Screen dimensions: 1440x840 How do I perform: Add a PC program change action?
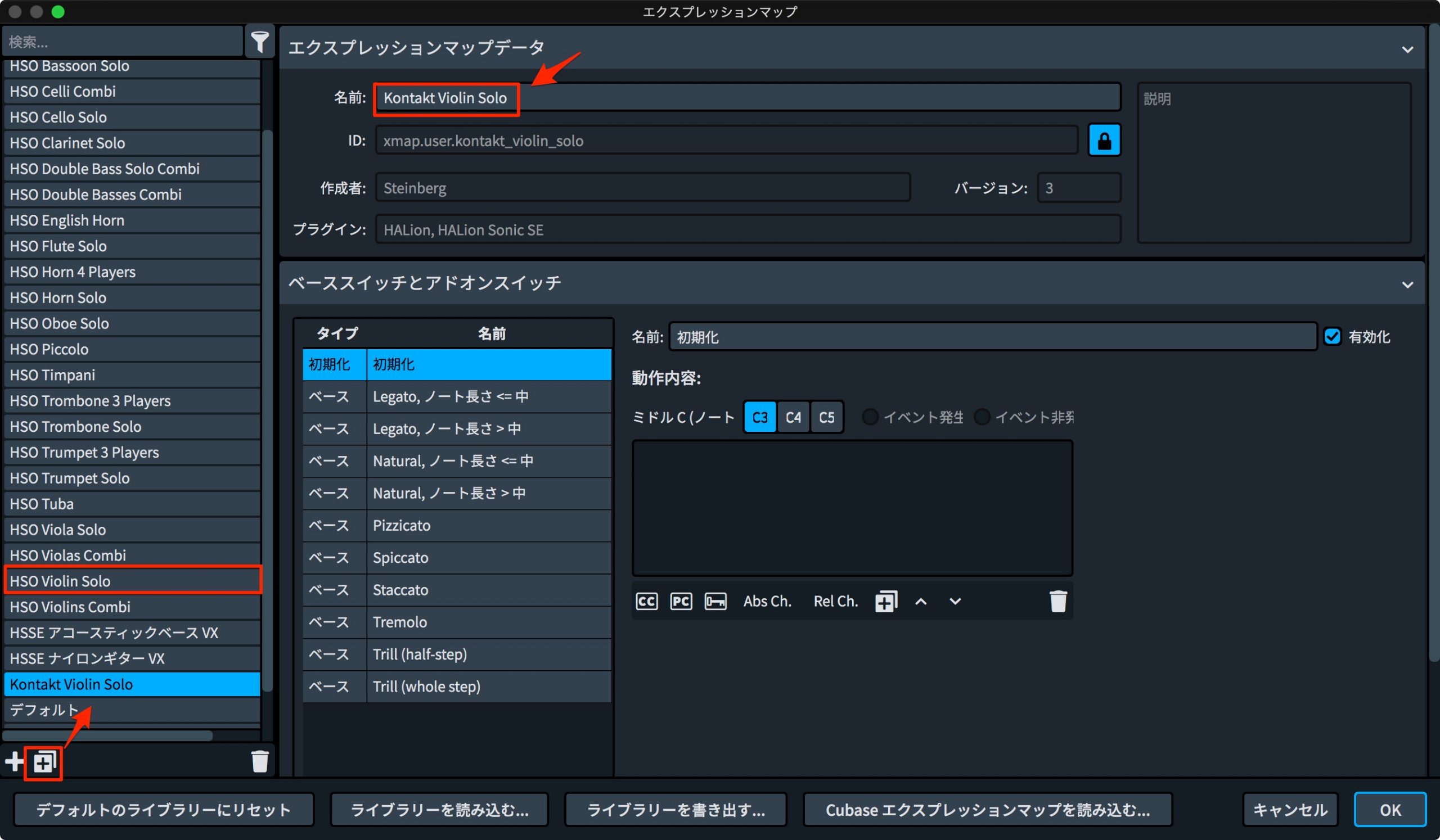pos(681,601)
